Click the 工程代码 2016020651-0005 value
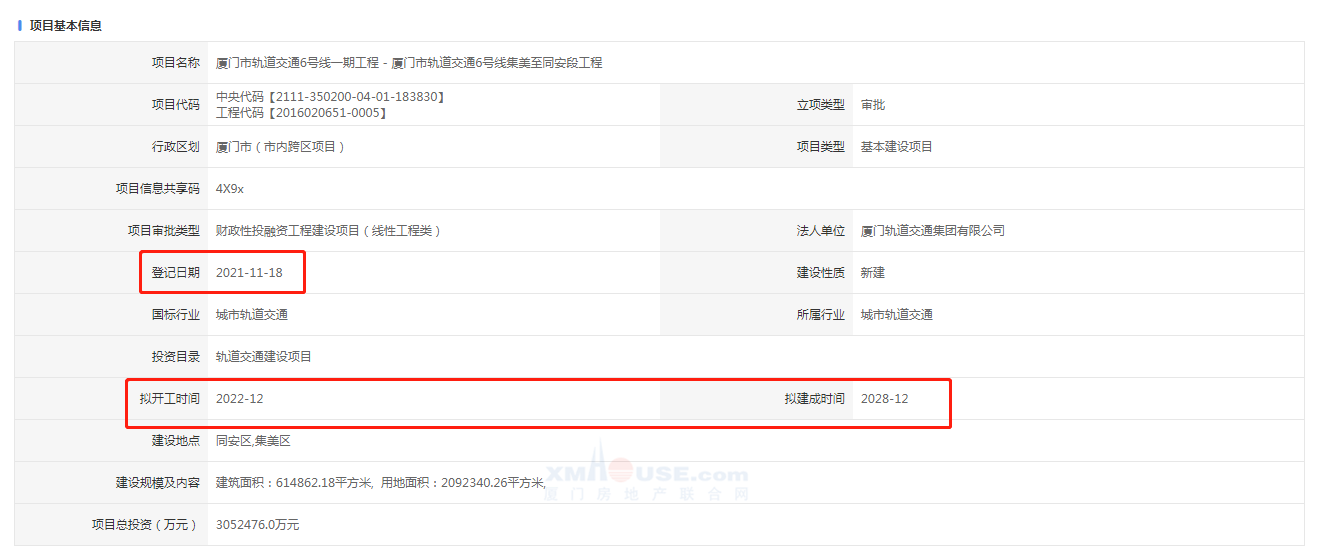Screen dimensions: 1318x554 301,113
